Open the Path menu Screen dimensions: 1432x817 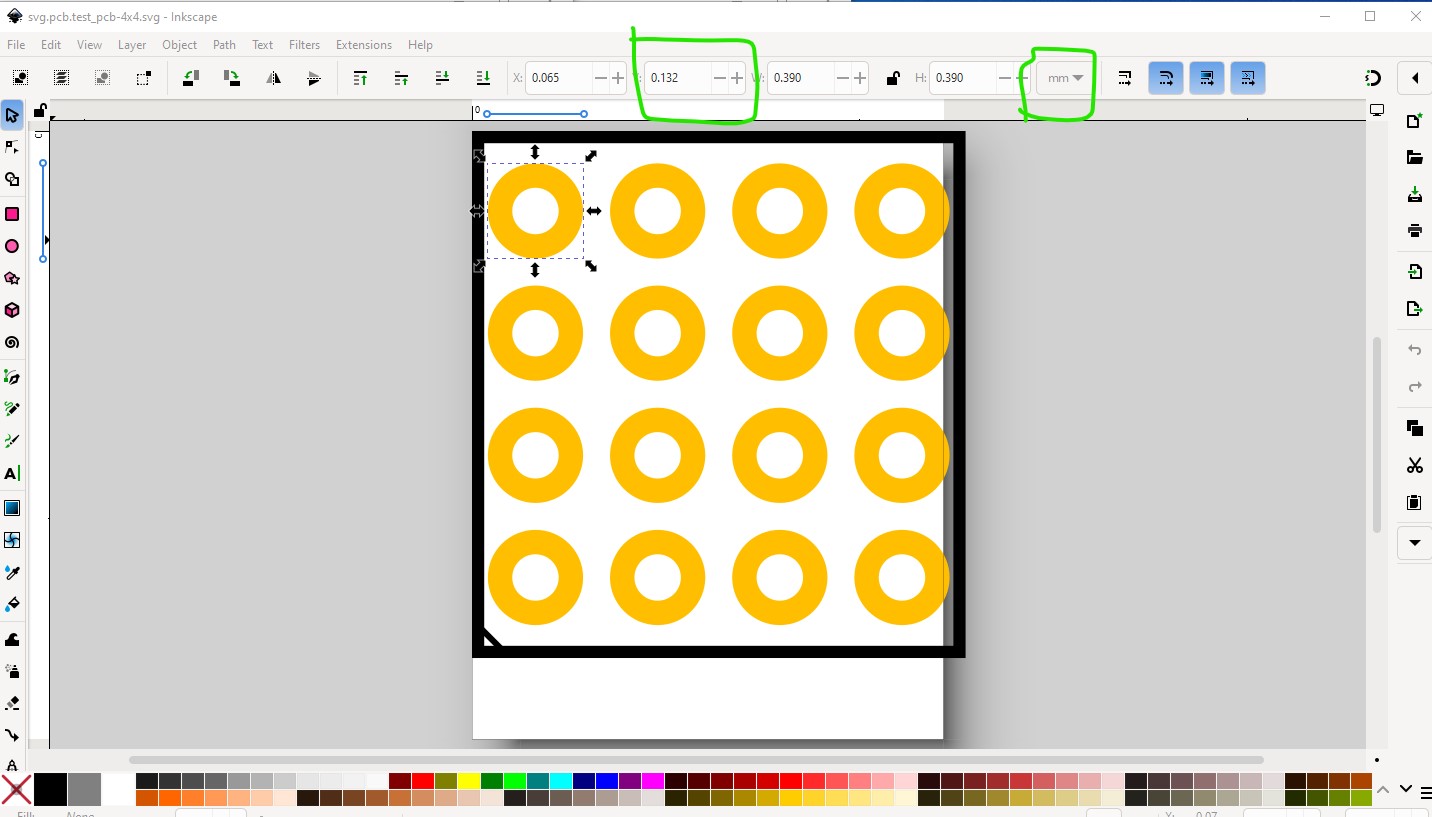click(224, 45)
